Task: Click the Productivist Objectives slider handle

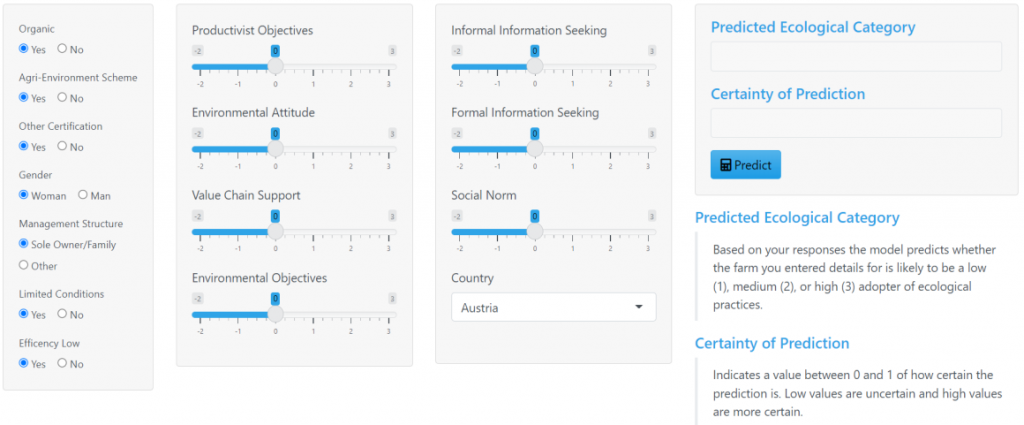Action: 275,66
